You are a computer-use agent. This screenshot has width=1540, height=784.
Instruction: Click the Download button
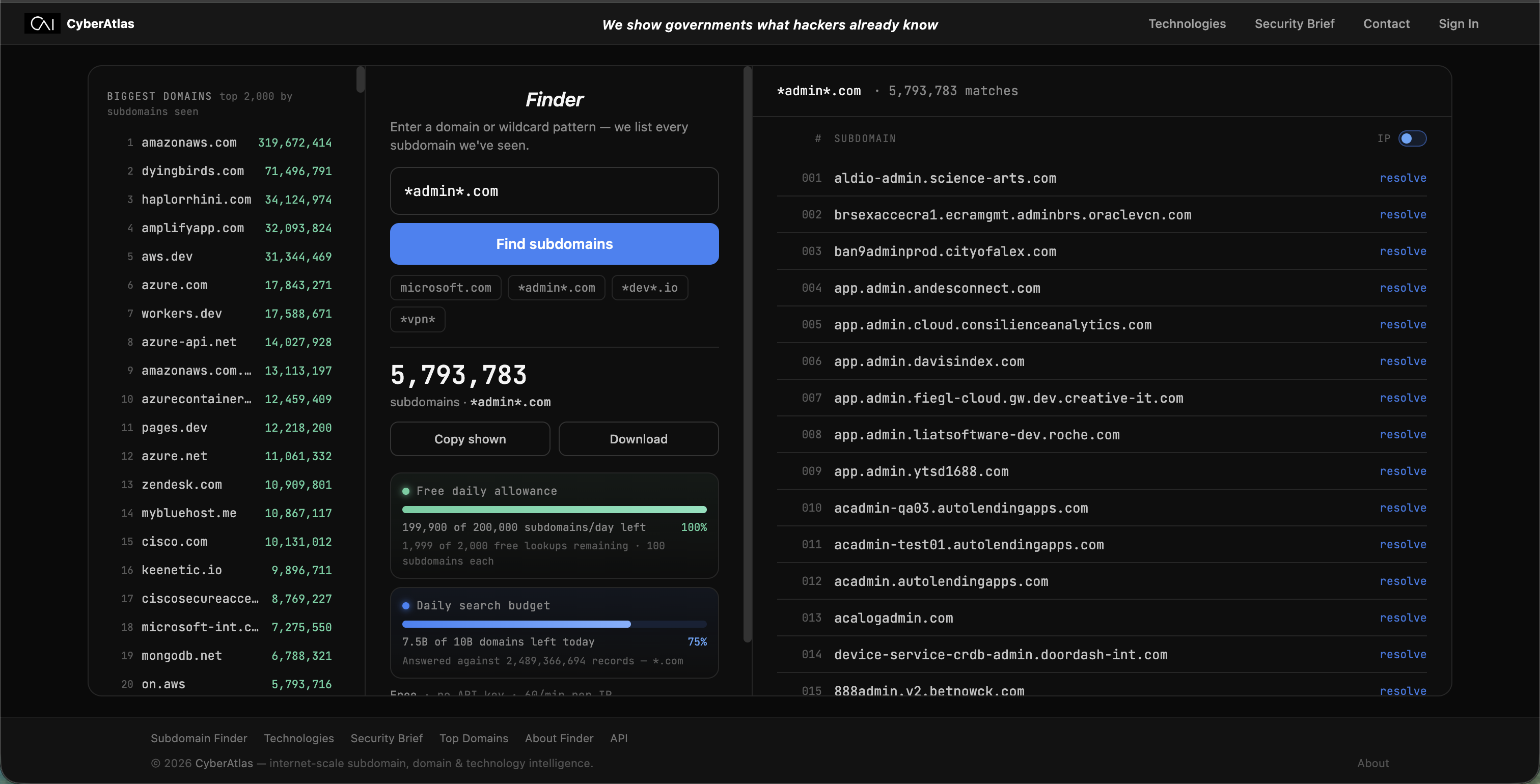(639, 439)
